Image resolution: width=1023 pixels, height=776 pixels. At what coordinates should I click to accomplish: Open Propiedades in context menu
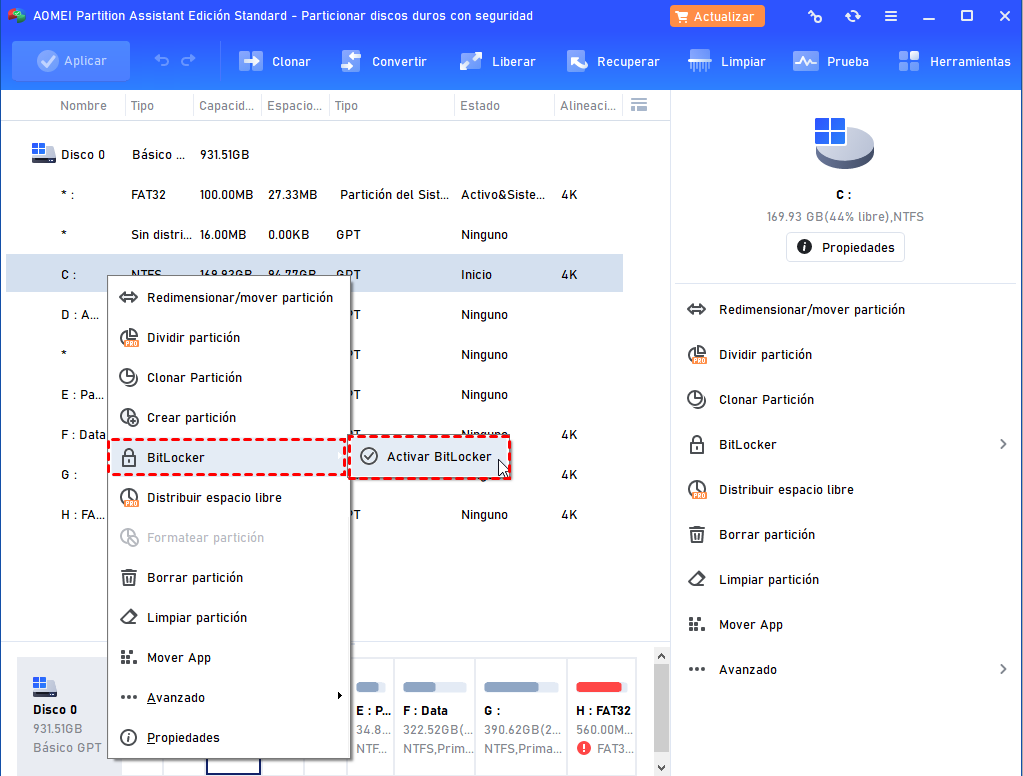229,737
